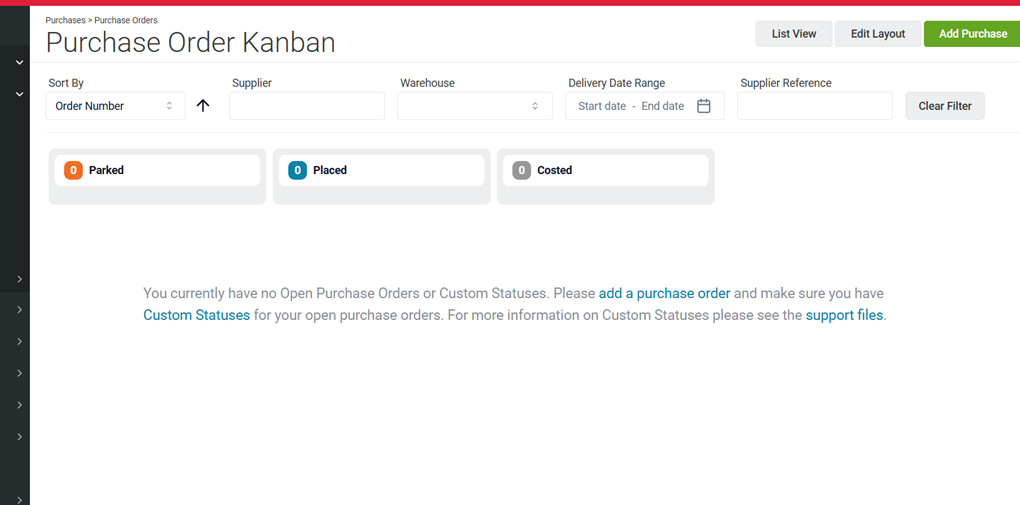Switch to List View
Viewport: 1020px width, 505px height.
pos(794,34)
